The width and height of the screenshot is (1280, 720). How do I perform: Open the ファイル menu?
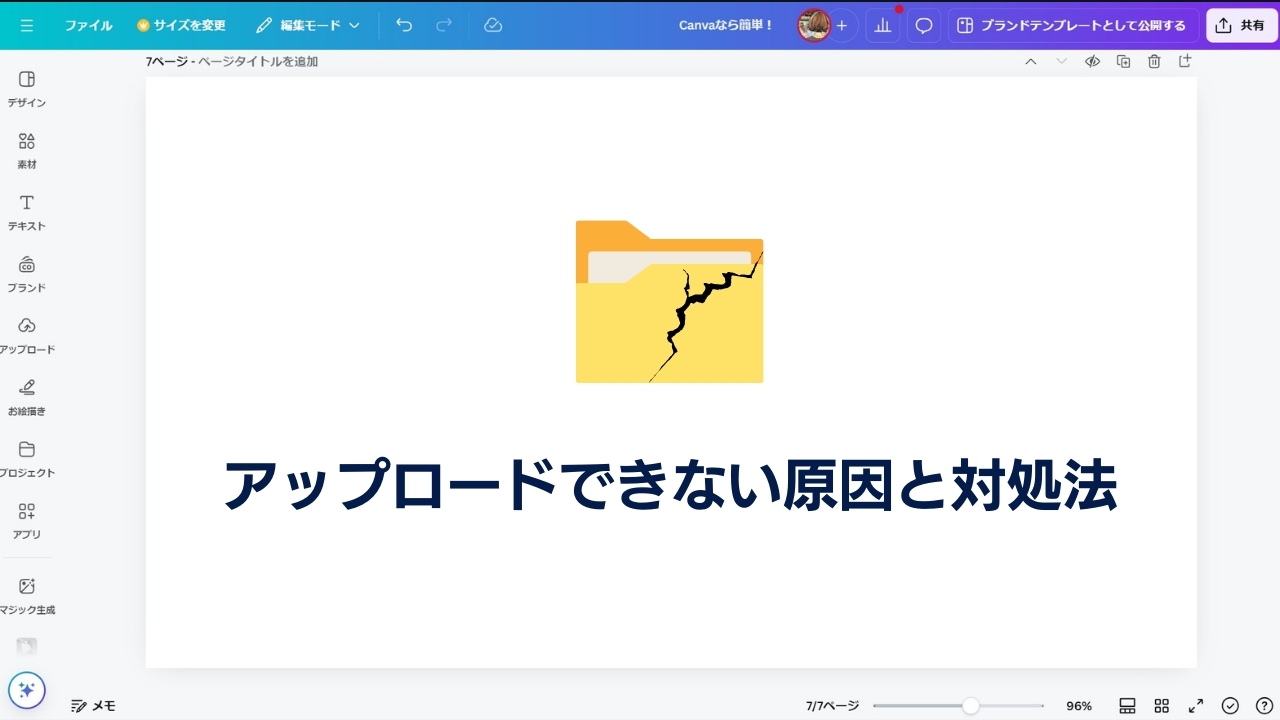click(89, 25)
